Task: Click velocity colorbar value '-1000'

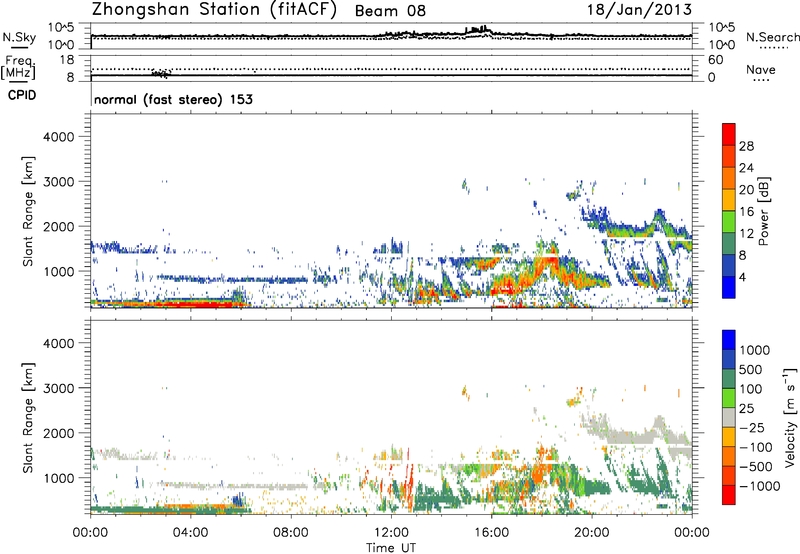Action: pos(760,486)
